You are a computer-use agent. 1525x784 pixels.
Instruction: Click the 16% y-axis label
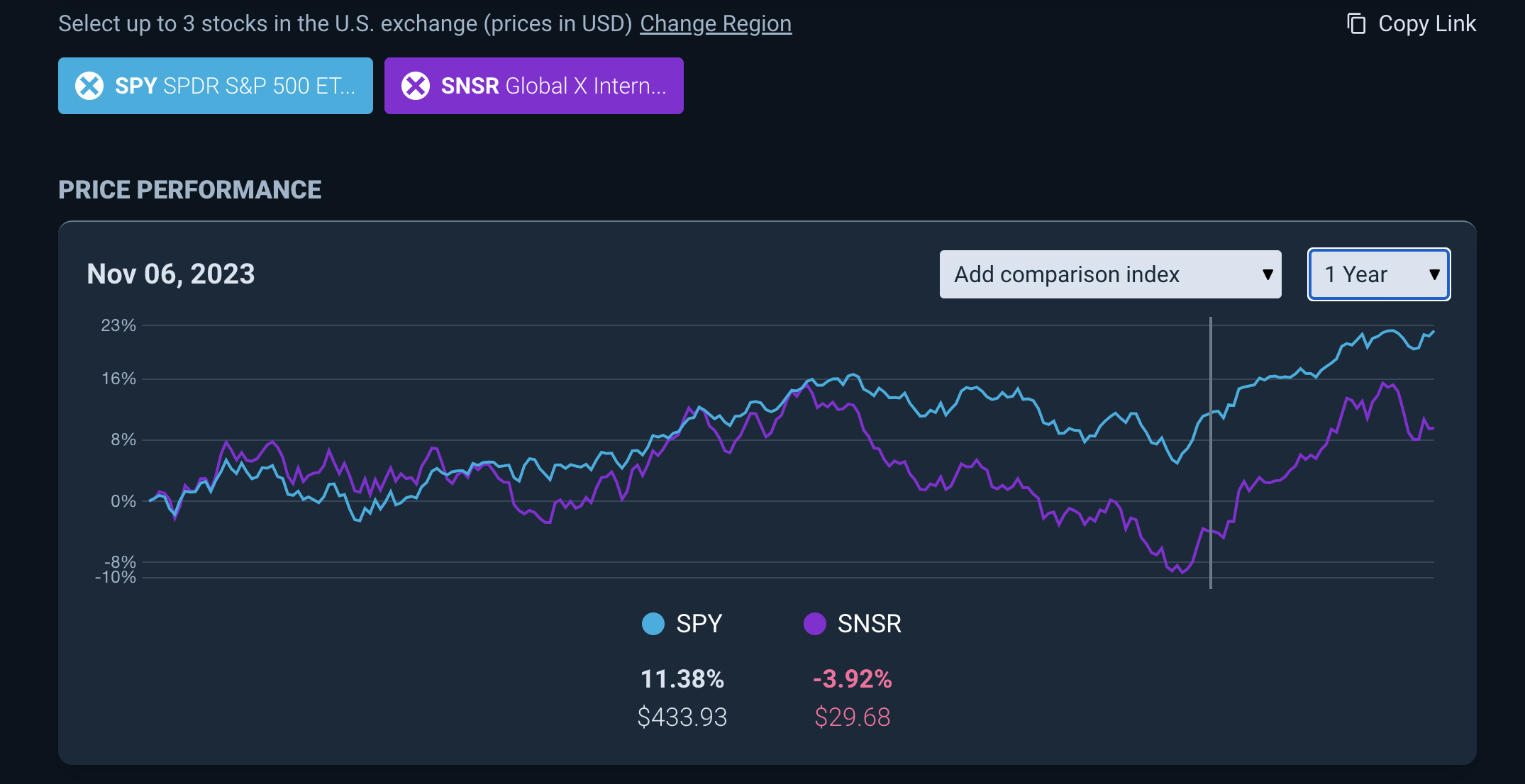(118, 379)
